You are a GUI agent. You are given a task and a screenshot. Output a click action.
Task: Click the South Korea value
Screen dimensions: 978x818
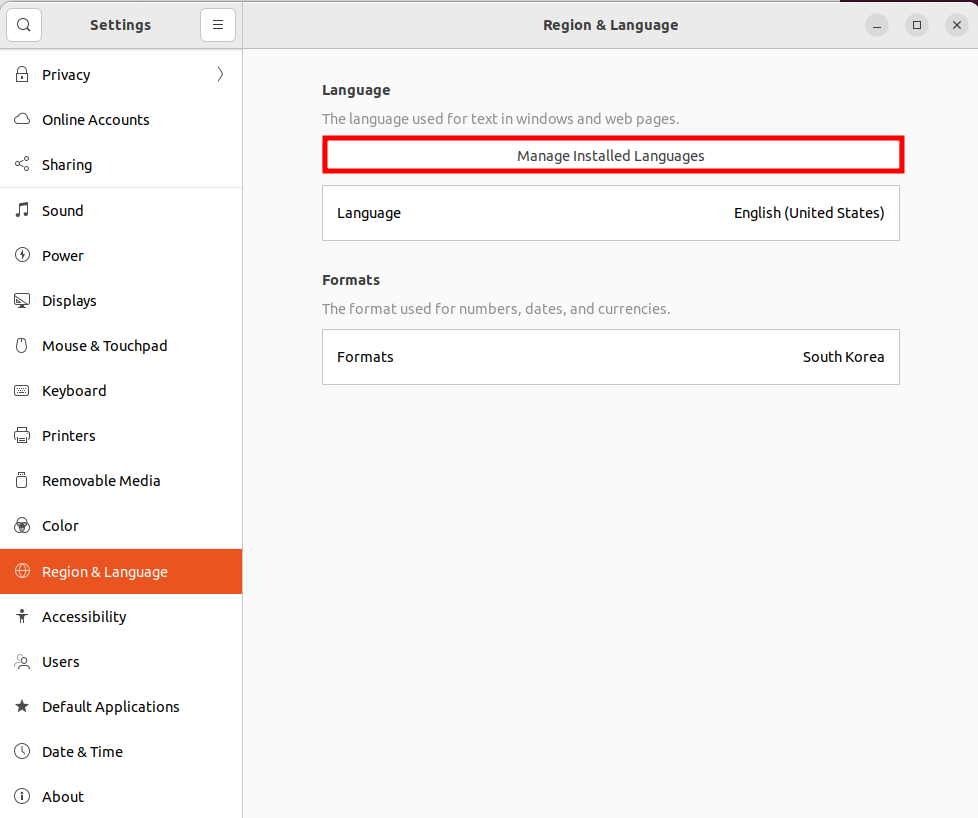pyautogui.click(x=843, y=357)
